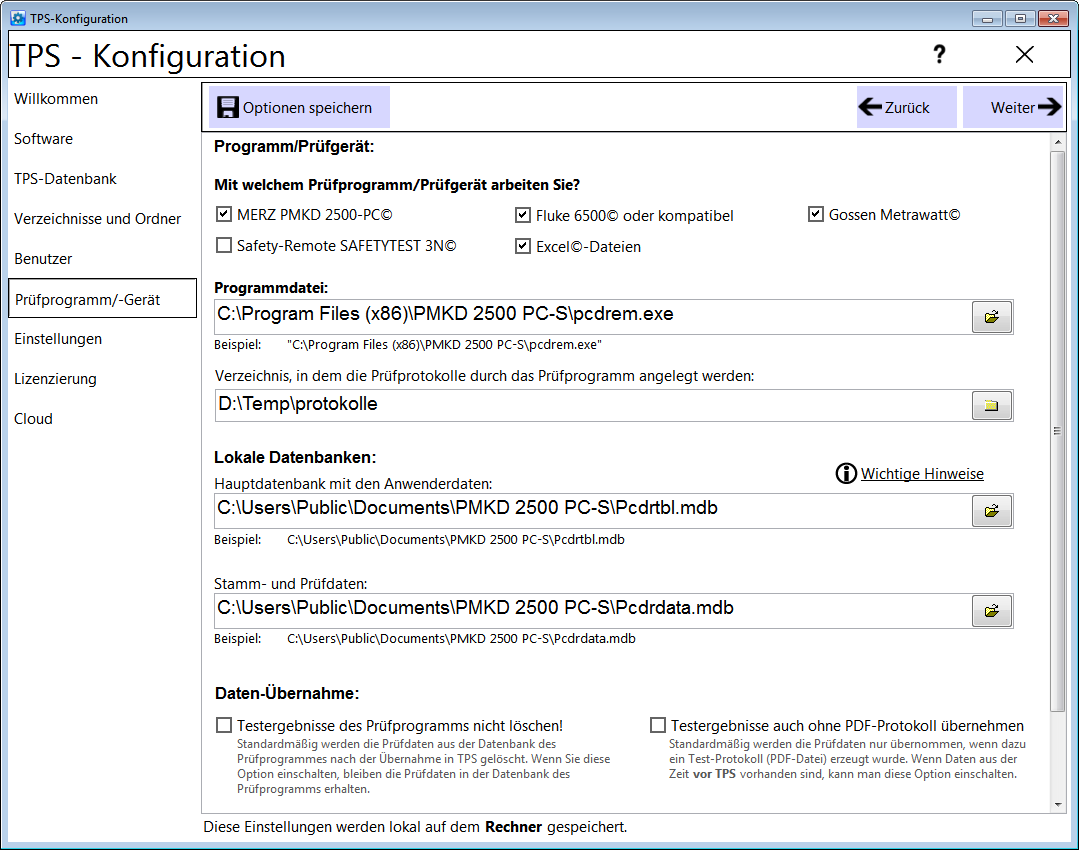
Task: Select the Prüfprogramm/-Gerät section
Action: pyautogui.click(x=103, y=298)
